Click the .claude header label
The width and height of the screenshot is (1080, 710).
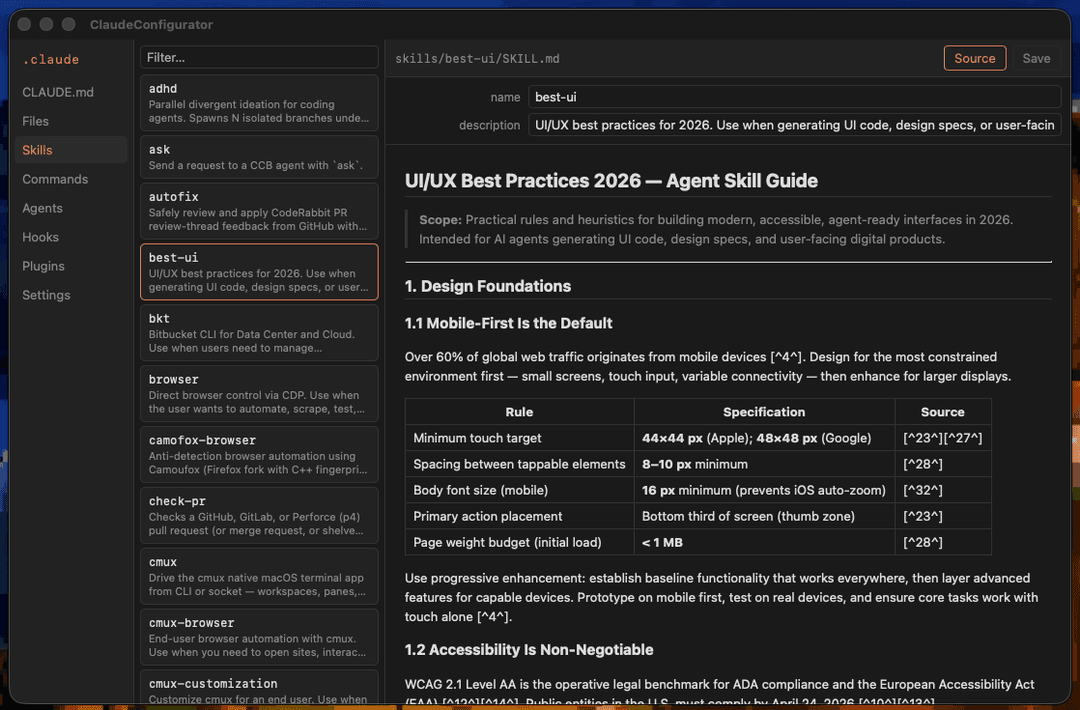click(x=51, y=59)
